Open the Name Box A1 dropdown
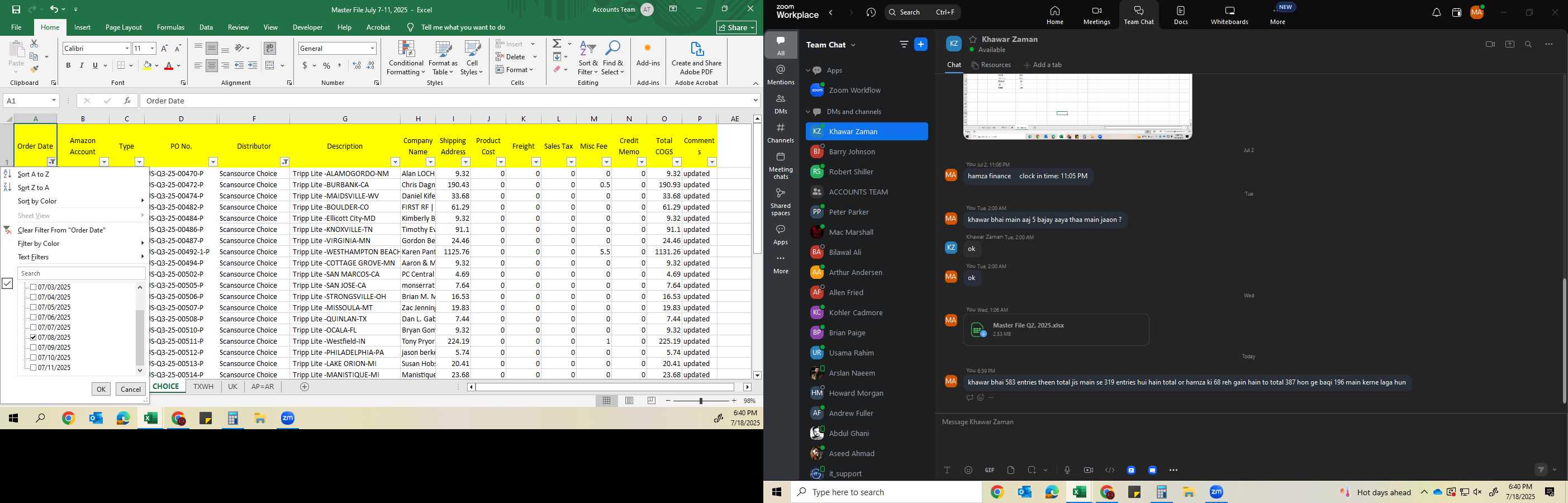The image size is (1568, 503). point(54,101)
